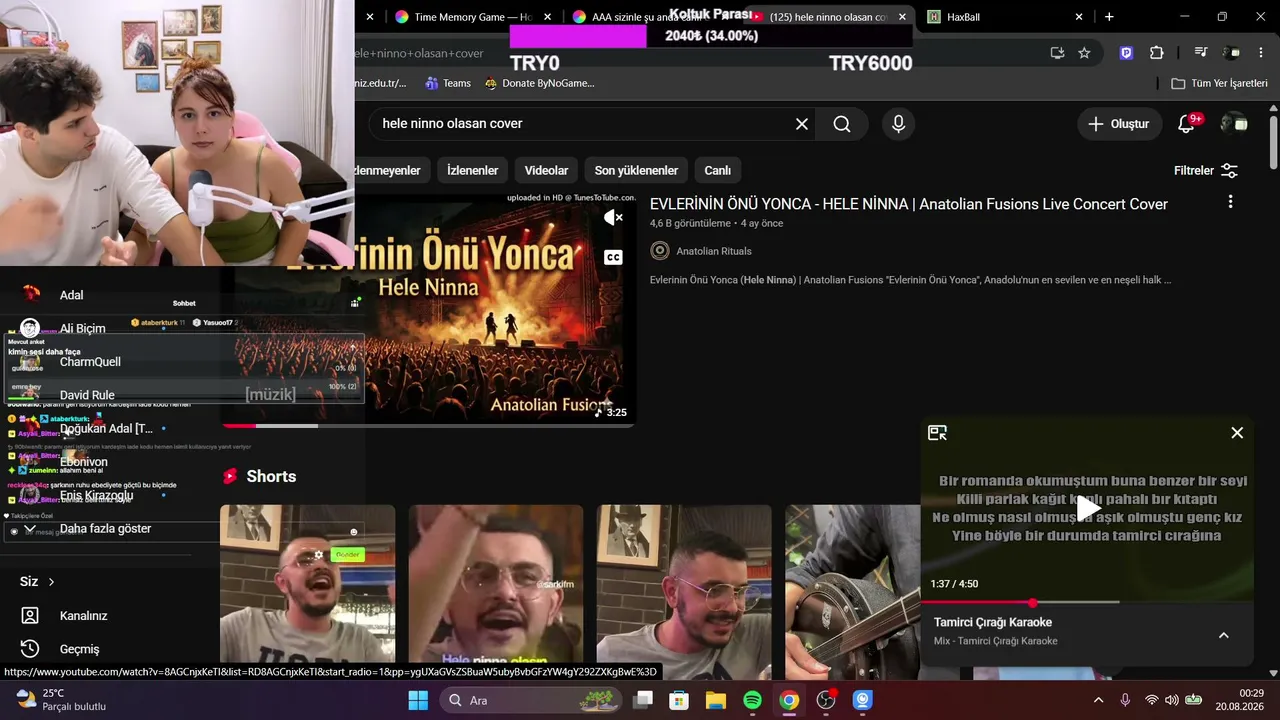
Task: Open the Tüm Yer İşaretleri bookmarks folder
Action: point(1219,83)
